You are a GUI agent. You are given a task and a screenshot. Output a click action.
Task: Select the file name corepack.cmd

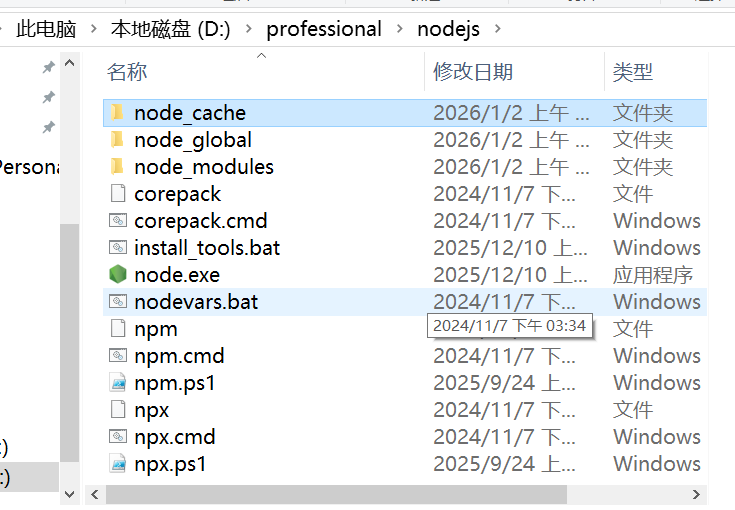click(x=201, y=221)
